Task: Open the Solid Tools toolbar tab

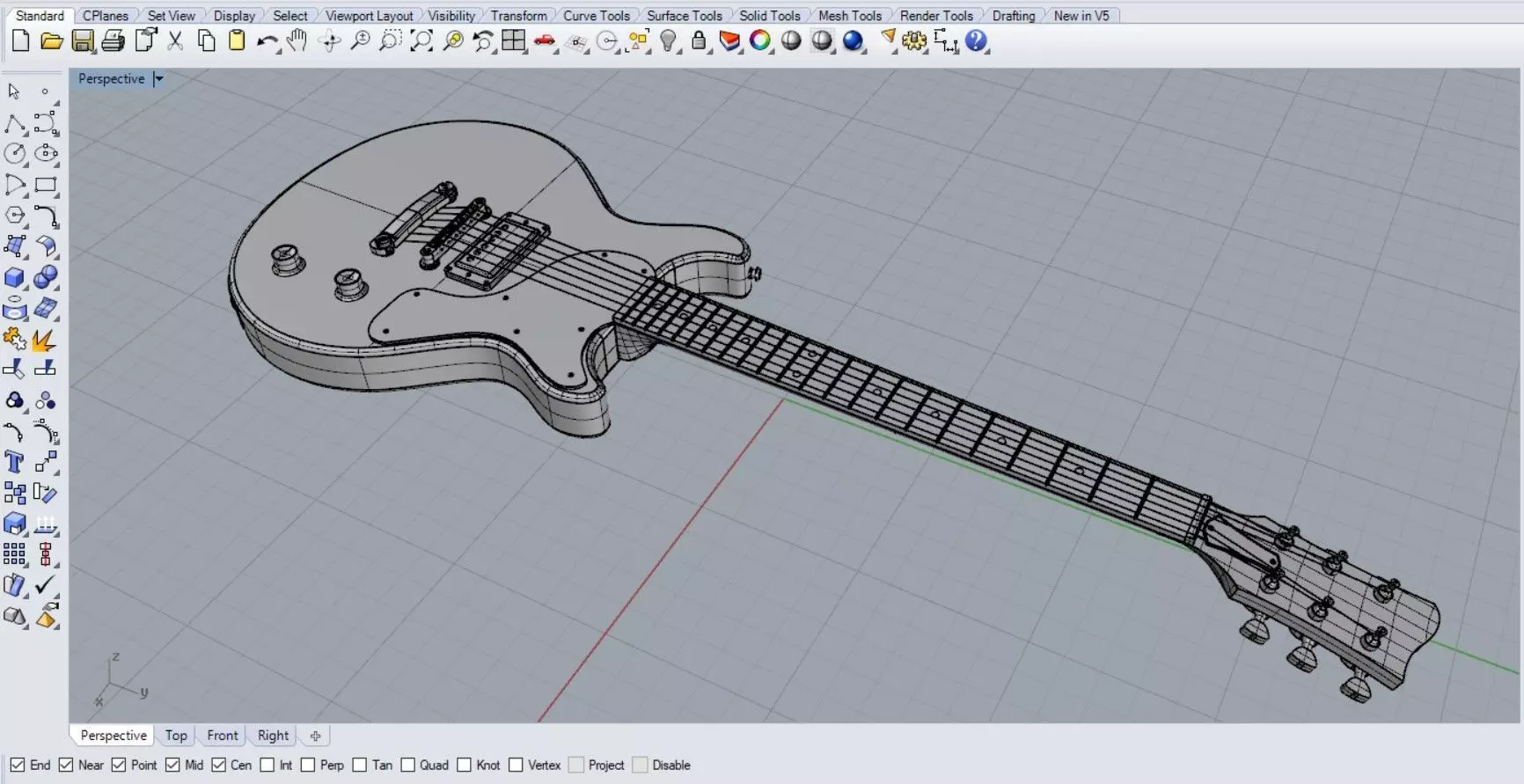Action: coord(770,16)
